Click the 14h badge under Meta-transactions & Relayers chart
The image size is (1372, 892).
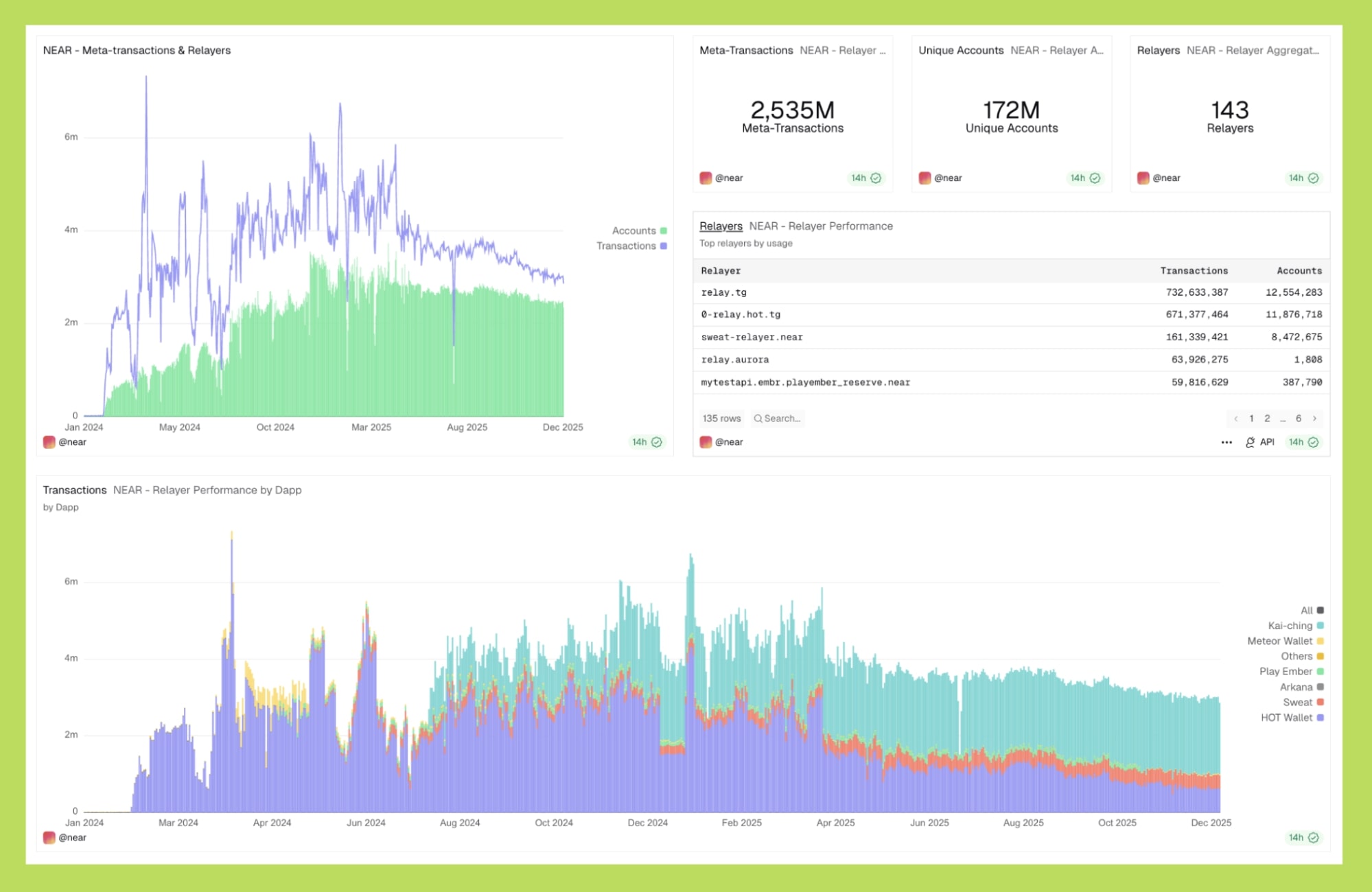[x=646, y=443]
